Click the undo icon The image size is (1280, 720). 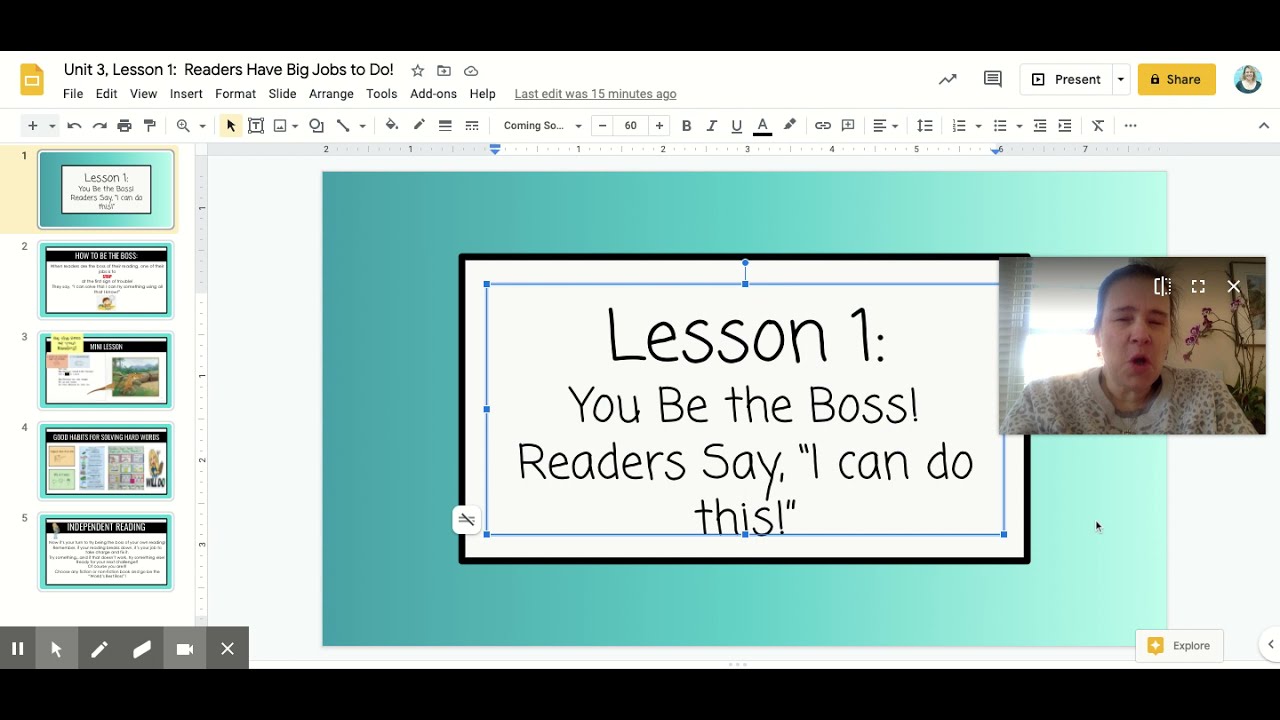click(x=74, y=126)
